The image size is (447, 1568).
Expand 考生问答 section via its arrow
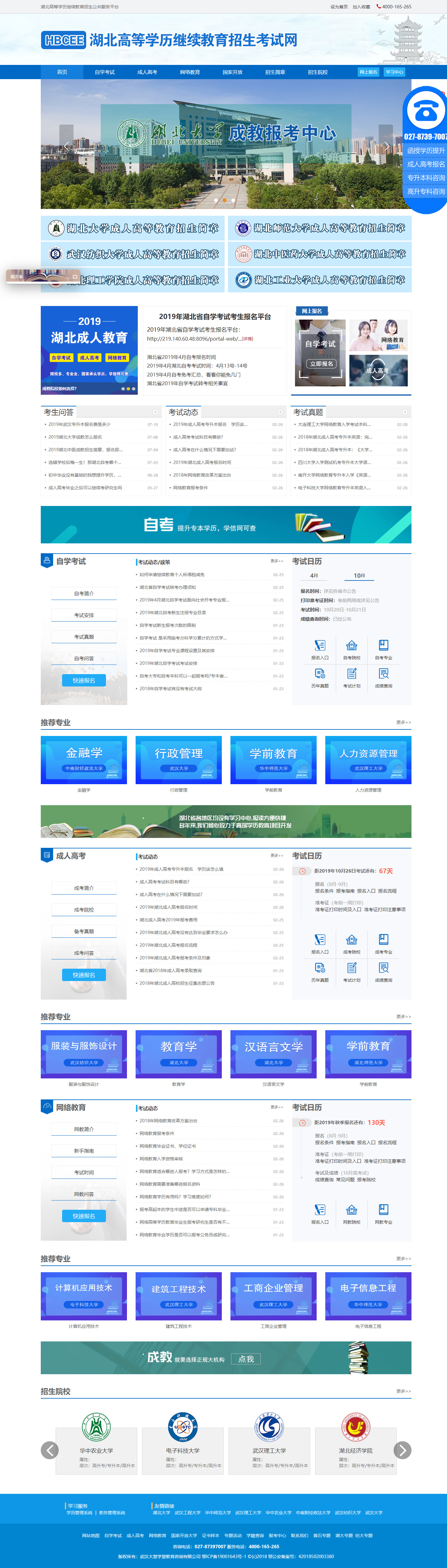(x=155, y=412)
